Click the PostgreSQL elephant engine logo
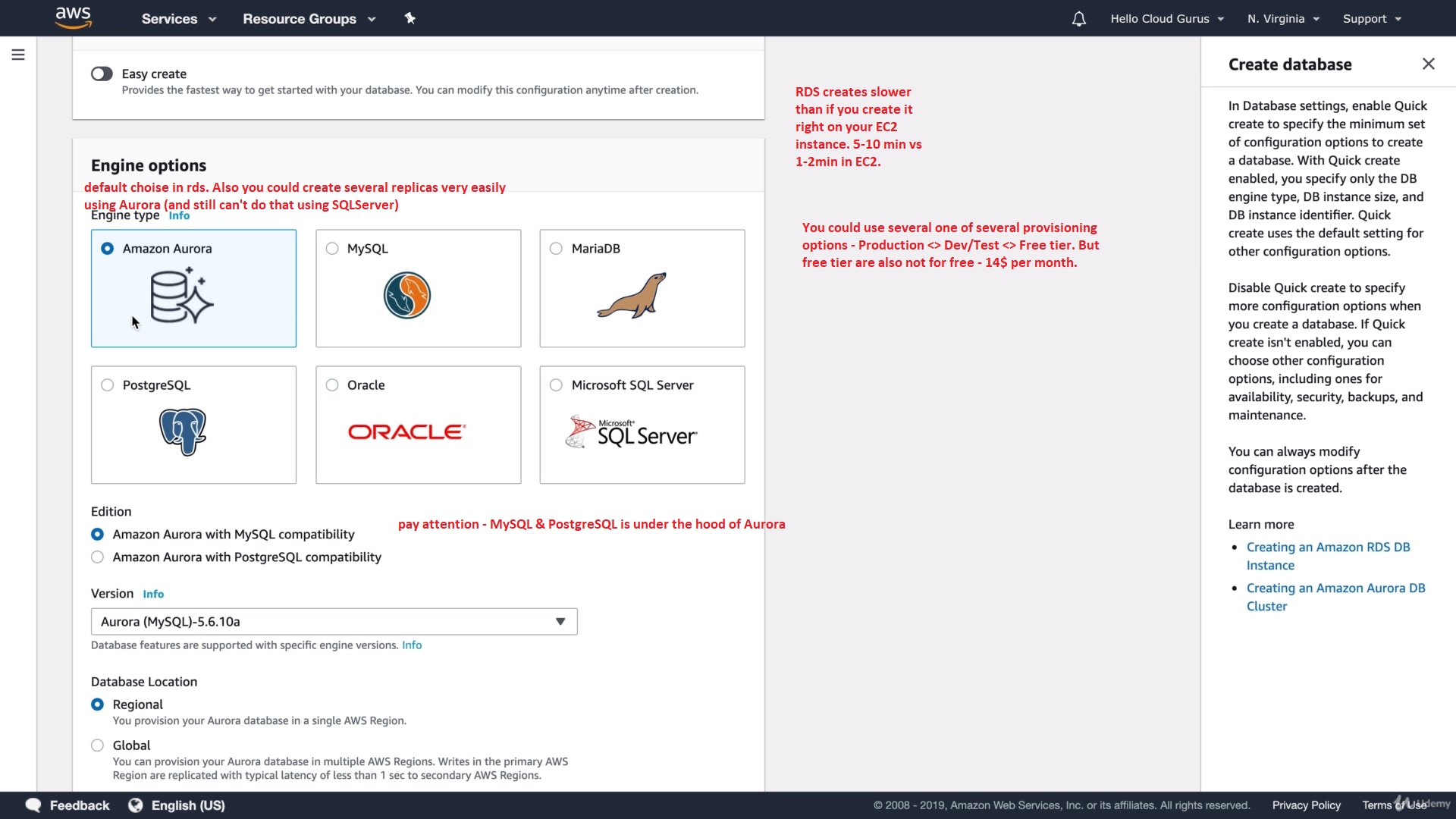The width and height of the screenshot is (1456, 819). [183, 431]
